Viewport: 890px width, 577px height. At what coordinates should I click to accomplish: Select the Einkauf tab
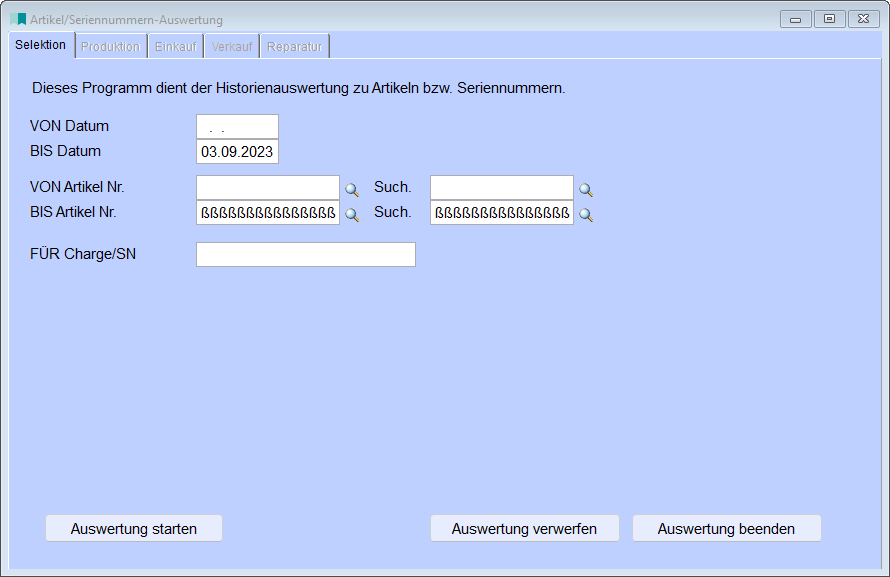point(175,47)
